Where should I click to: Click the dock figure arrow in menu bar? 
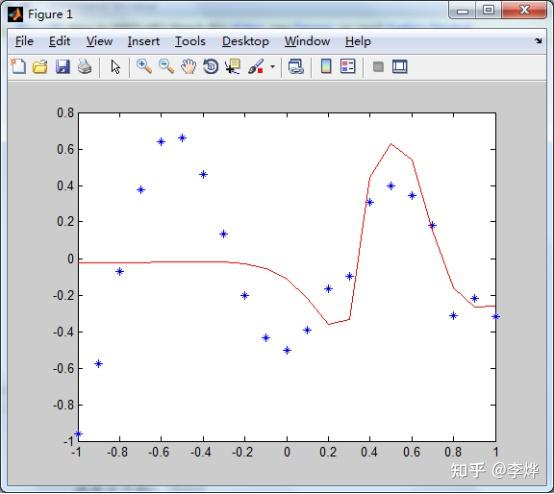[x=538, y=41]
